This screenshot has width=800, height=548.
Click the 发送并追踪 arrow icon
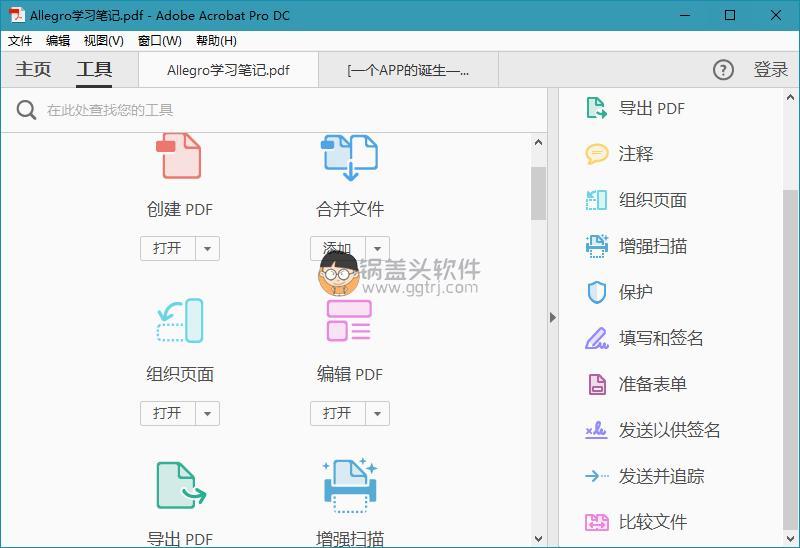(x=596, y=476)
